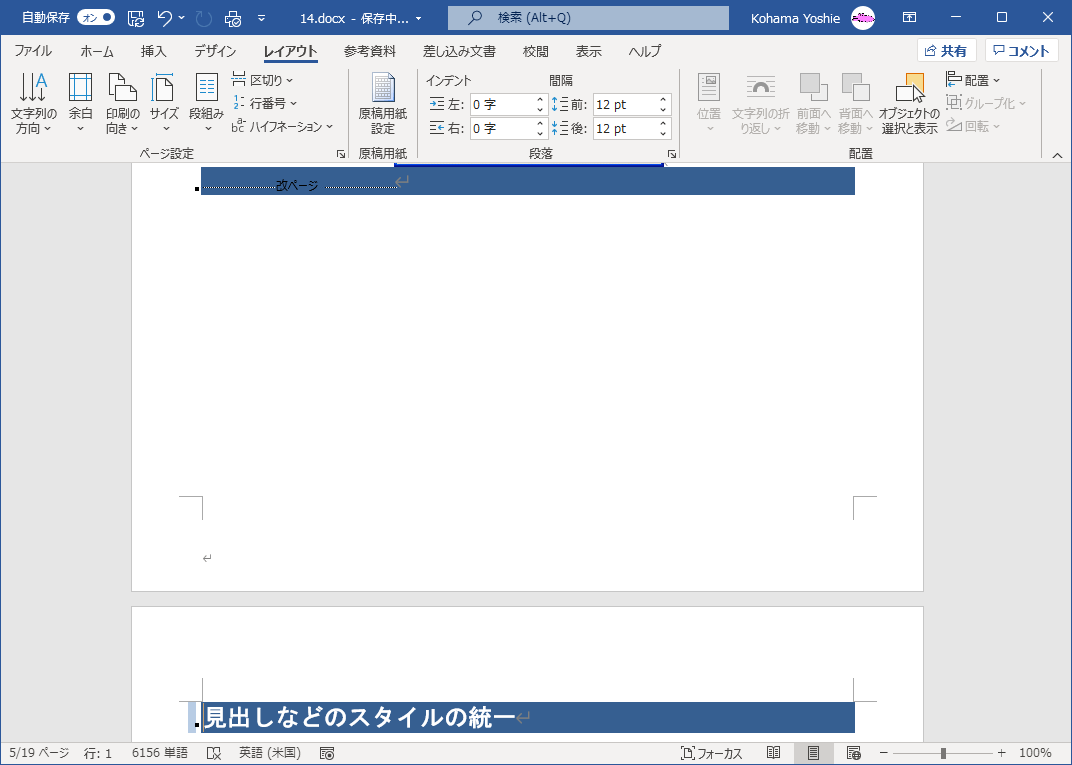The height and width of the screenshot is (765, 1072).
Task: Adjust the zoom slider at bottom right
Action: pos(943,752)
